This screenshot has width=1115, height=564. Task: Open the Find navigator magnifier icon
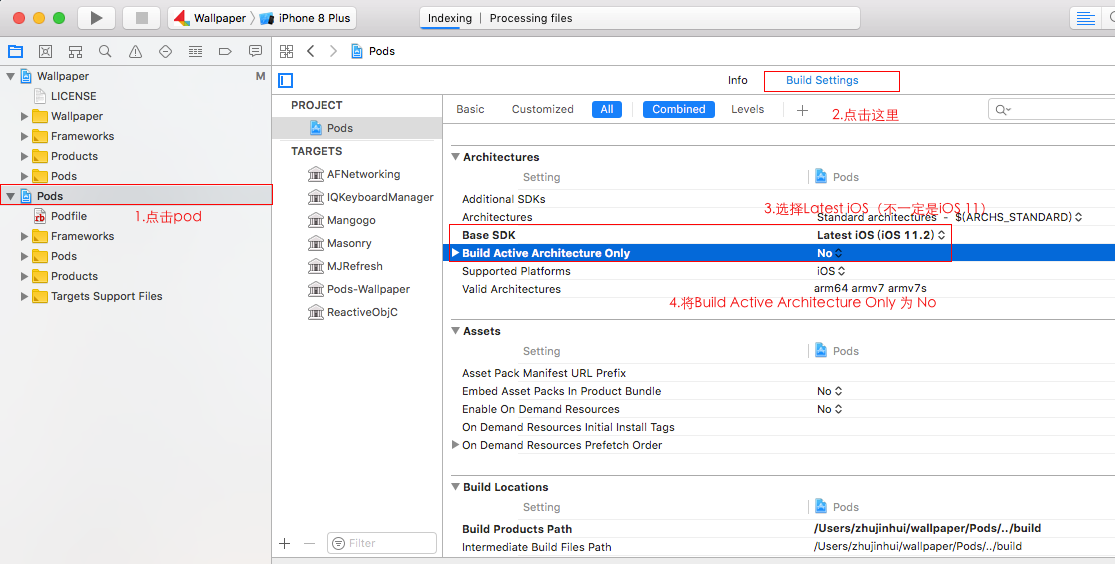pos(105,51)
